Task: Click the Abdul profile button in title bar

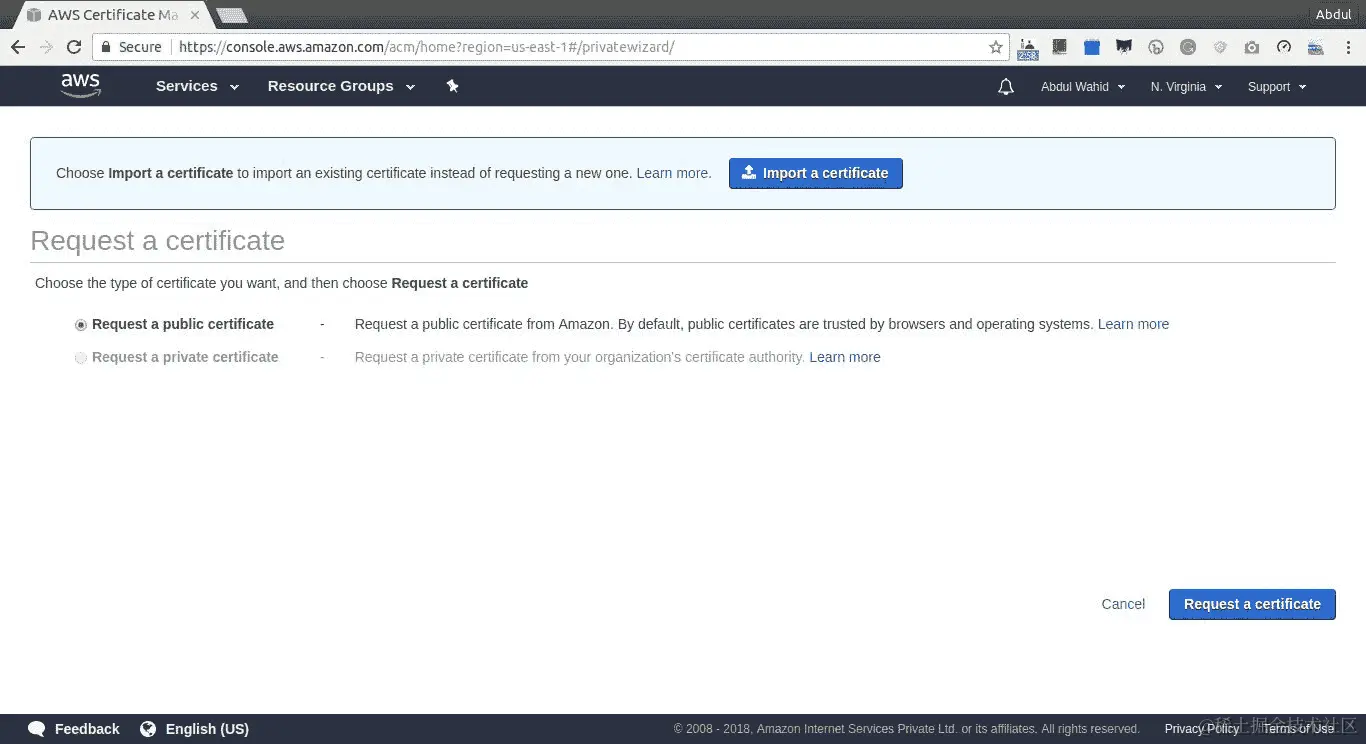Action: (x=1333, y=14)
